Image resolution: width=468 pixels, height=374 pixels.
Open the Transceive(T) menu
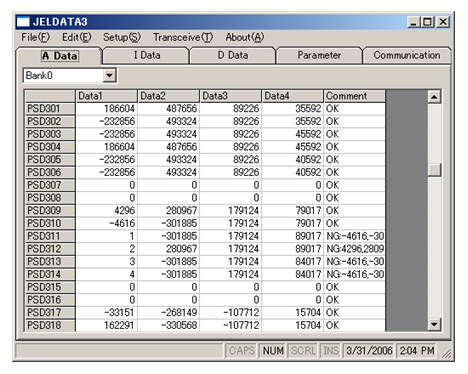pyautogui.click(x=183, y=37)
